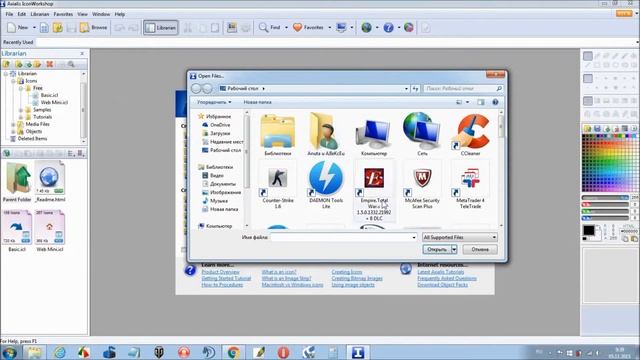This screenshot has width=640, height=360.
Task: Select Документы in dialog sidebar
Action: tap(222, 184)
